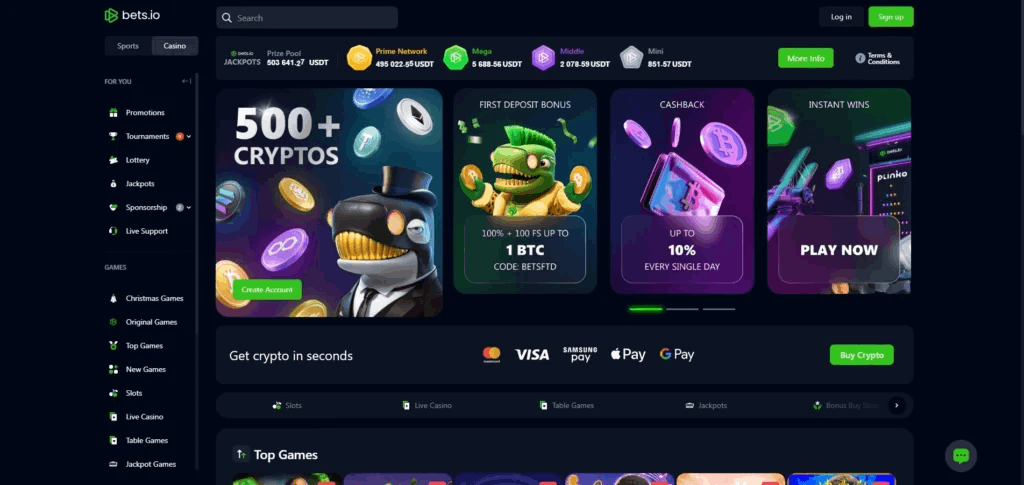This screenshot has width=1024, height=485.
Task: Click the Top Games section arrow icon
Action: coord(241,454)
